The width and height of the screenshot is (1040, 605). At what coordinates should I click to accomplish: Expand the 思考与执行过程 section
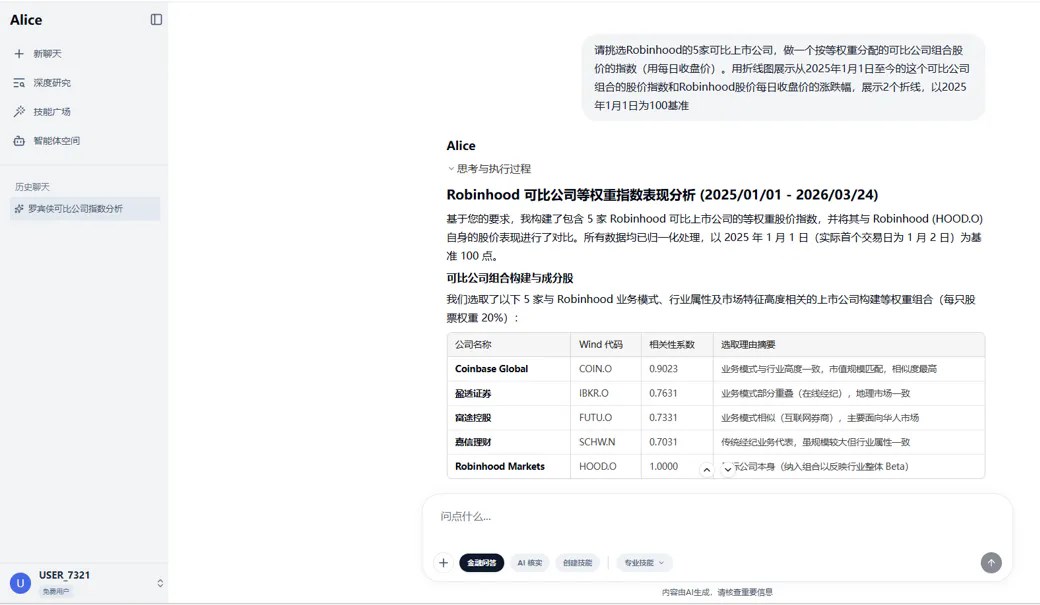coord(489,169)
